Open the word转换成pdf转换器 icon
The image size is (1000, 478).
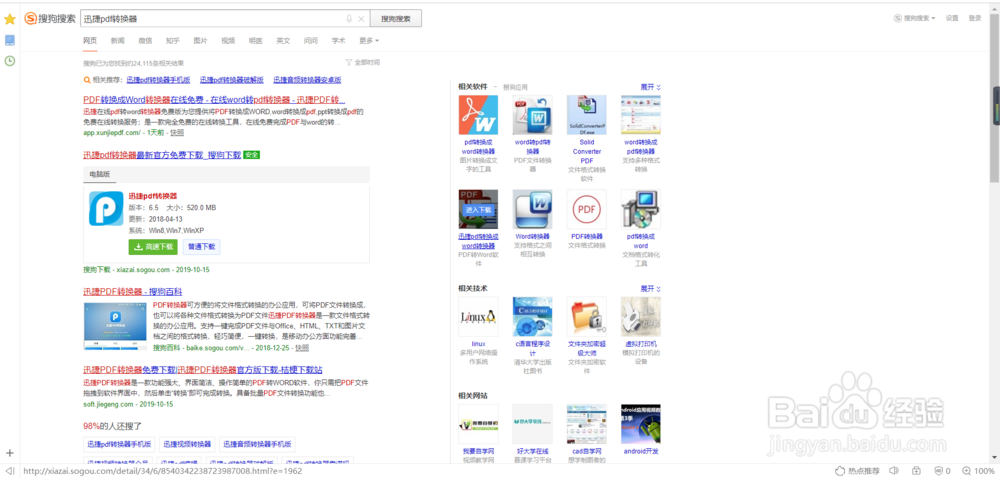641,115
